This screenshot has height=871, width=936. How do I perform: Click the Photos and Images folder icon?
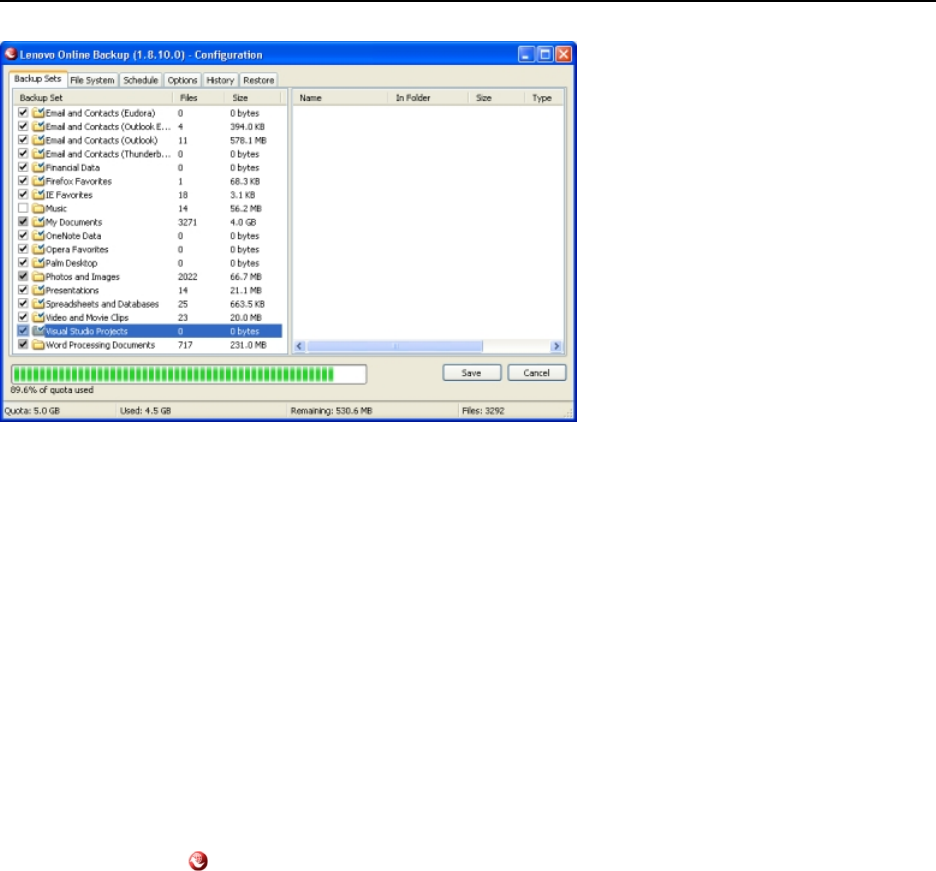coord(39,276)
